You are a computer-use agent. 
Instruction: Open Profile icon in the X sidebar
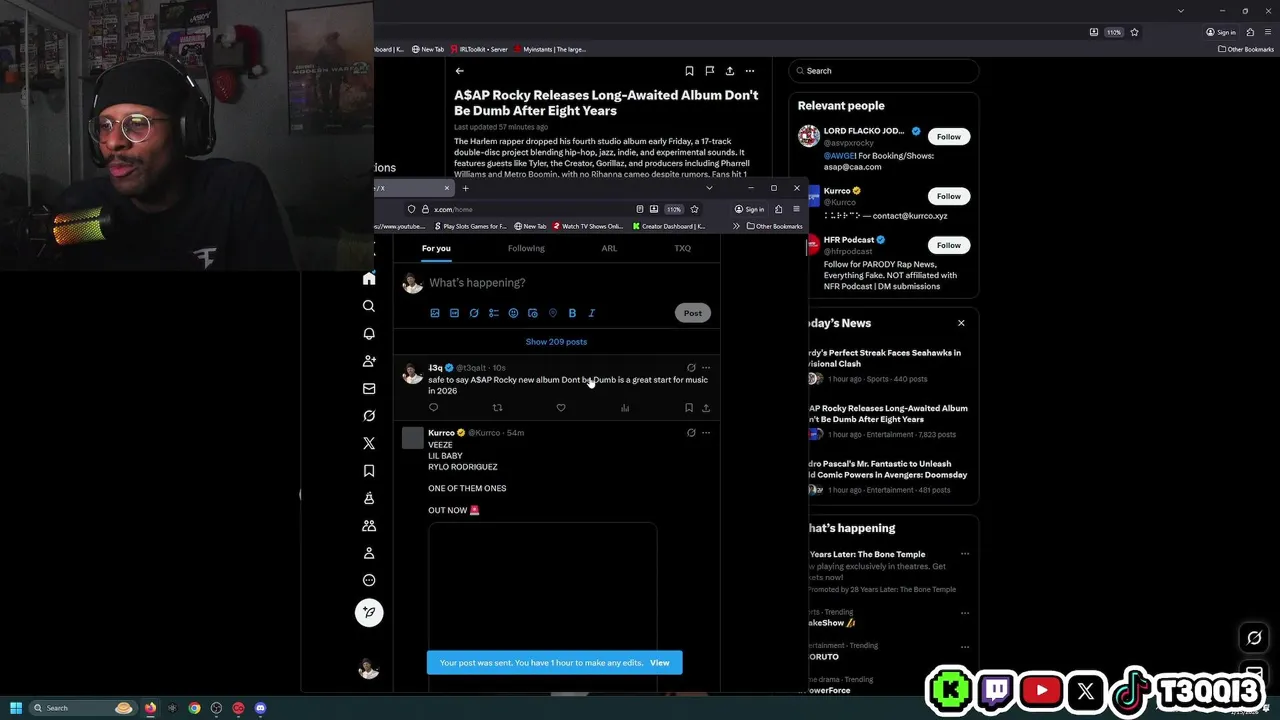click(x=369, y=553)
